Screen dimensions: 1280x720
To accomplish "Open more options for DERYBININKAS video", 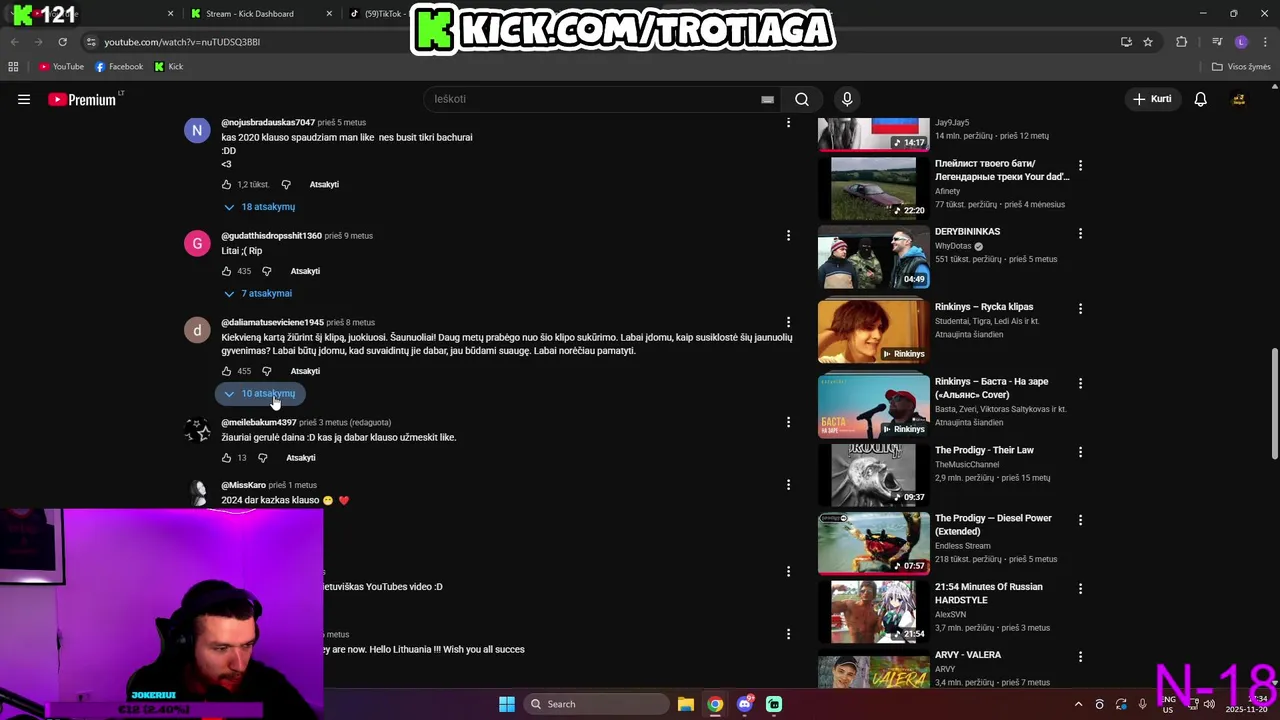I will pyautogui.click(x=1080, y=233).
